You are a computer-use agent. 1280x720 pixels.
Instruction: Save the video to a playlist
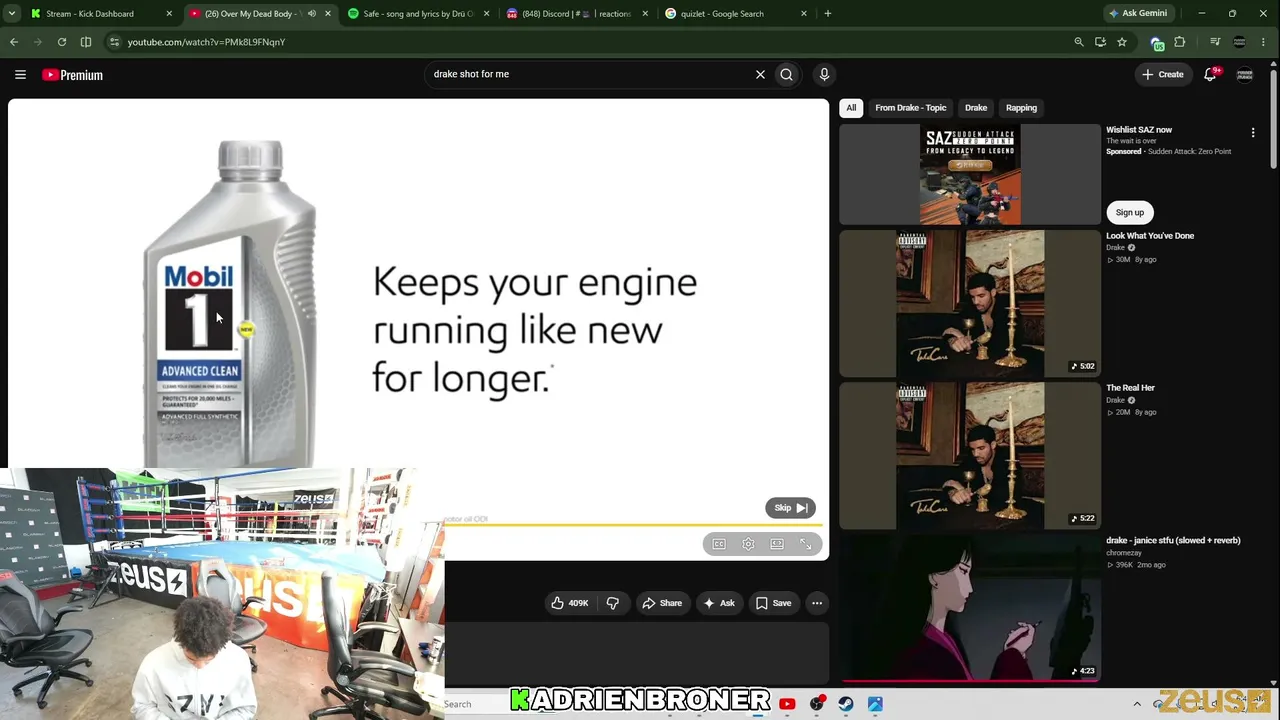click(x=774, y=603)
